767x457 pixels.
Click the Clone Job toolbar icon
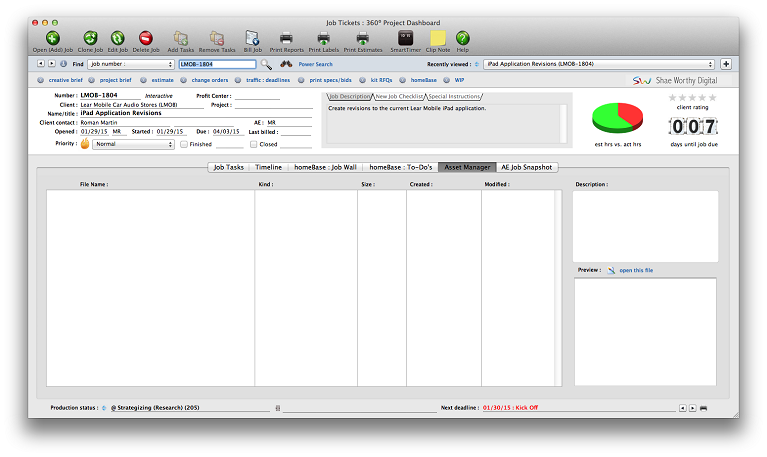click(x=90, y=38)
